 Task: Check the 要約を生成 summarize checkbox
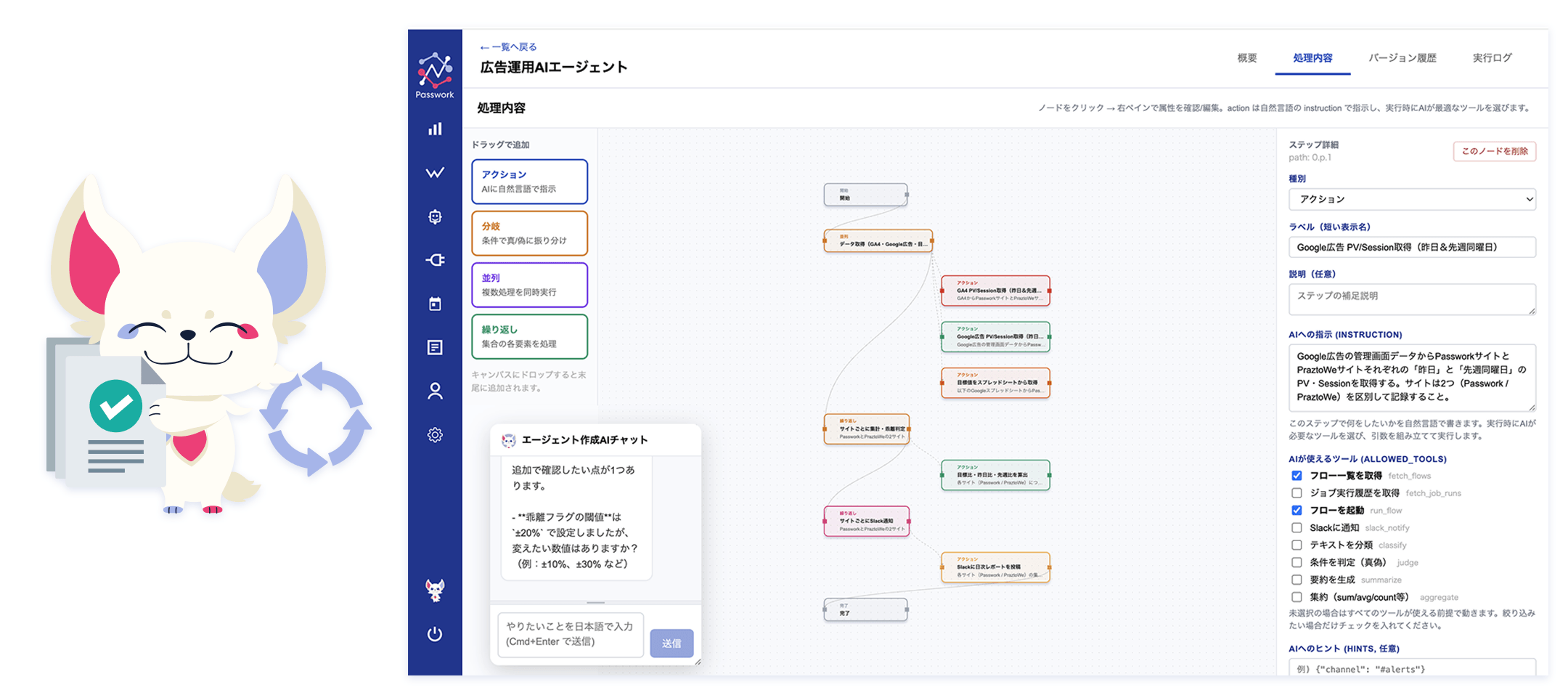pos(1297,580)
